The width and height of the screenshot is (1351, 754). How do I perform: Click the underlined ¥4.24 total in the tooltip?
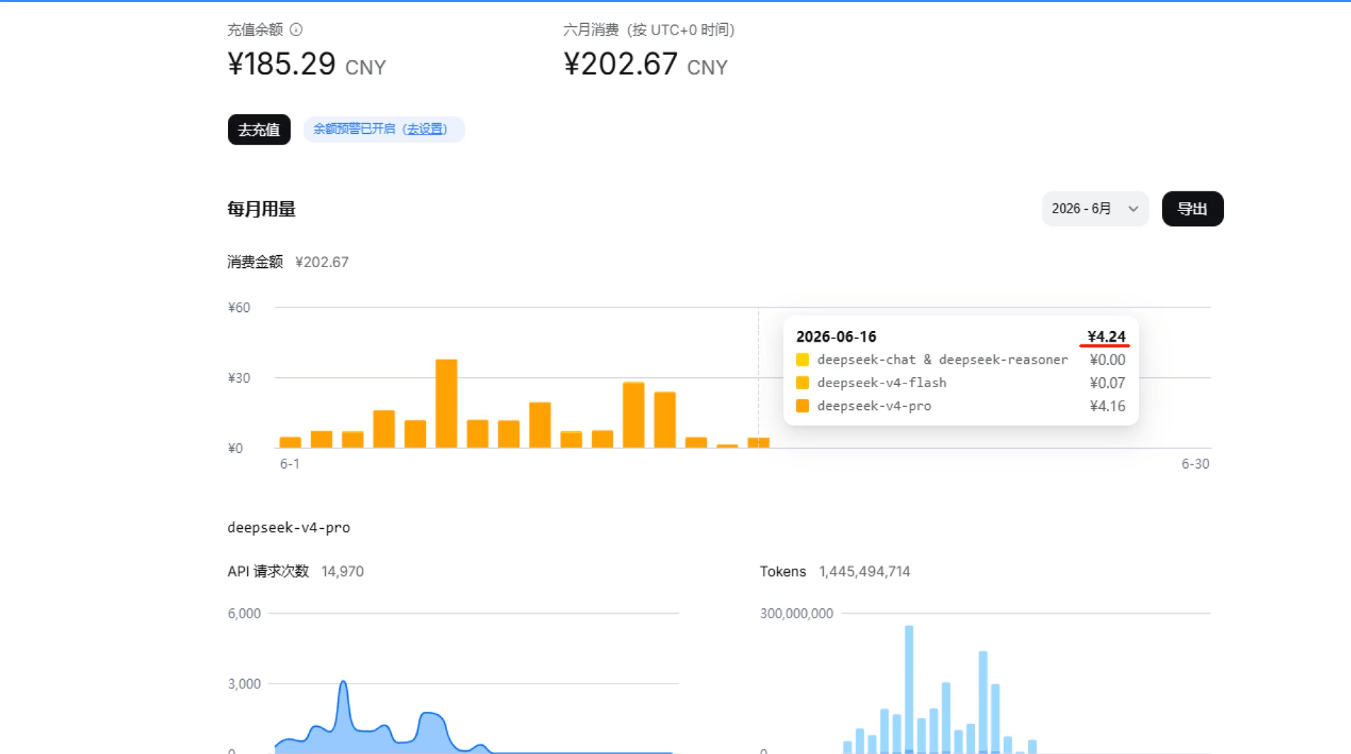coord(1107,337)
